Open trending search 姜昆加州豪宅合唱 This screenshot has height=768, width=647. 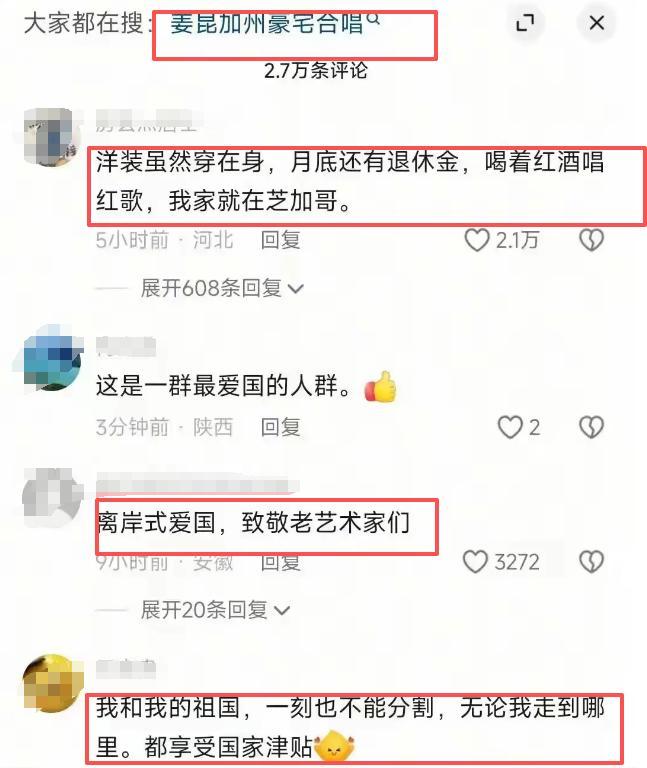[267, 23]
